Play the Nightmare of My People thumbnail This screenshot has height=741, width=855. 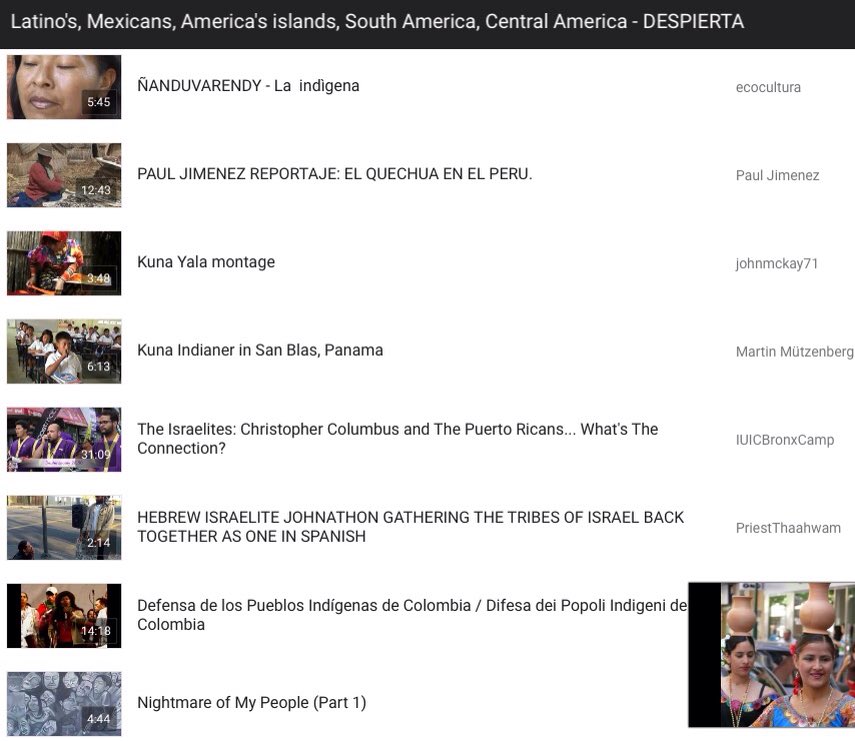coord(63,702)
